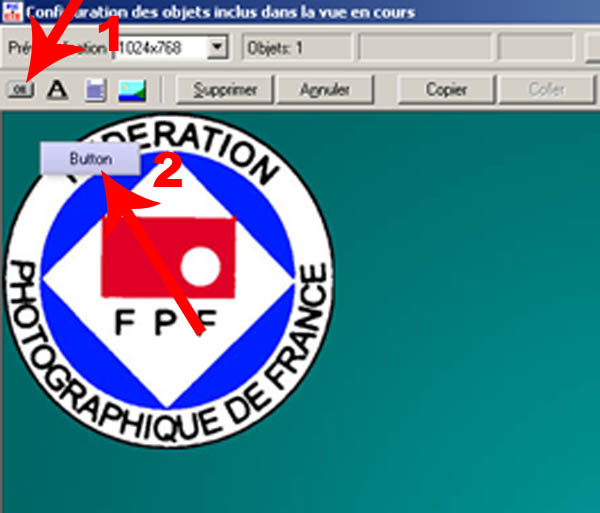
Task: Click the Supprimer button
Action: 225,90
